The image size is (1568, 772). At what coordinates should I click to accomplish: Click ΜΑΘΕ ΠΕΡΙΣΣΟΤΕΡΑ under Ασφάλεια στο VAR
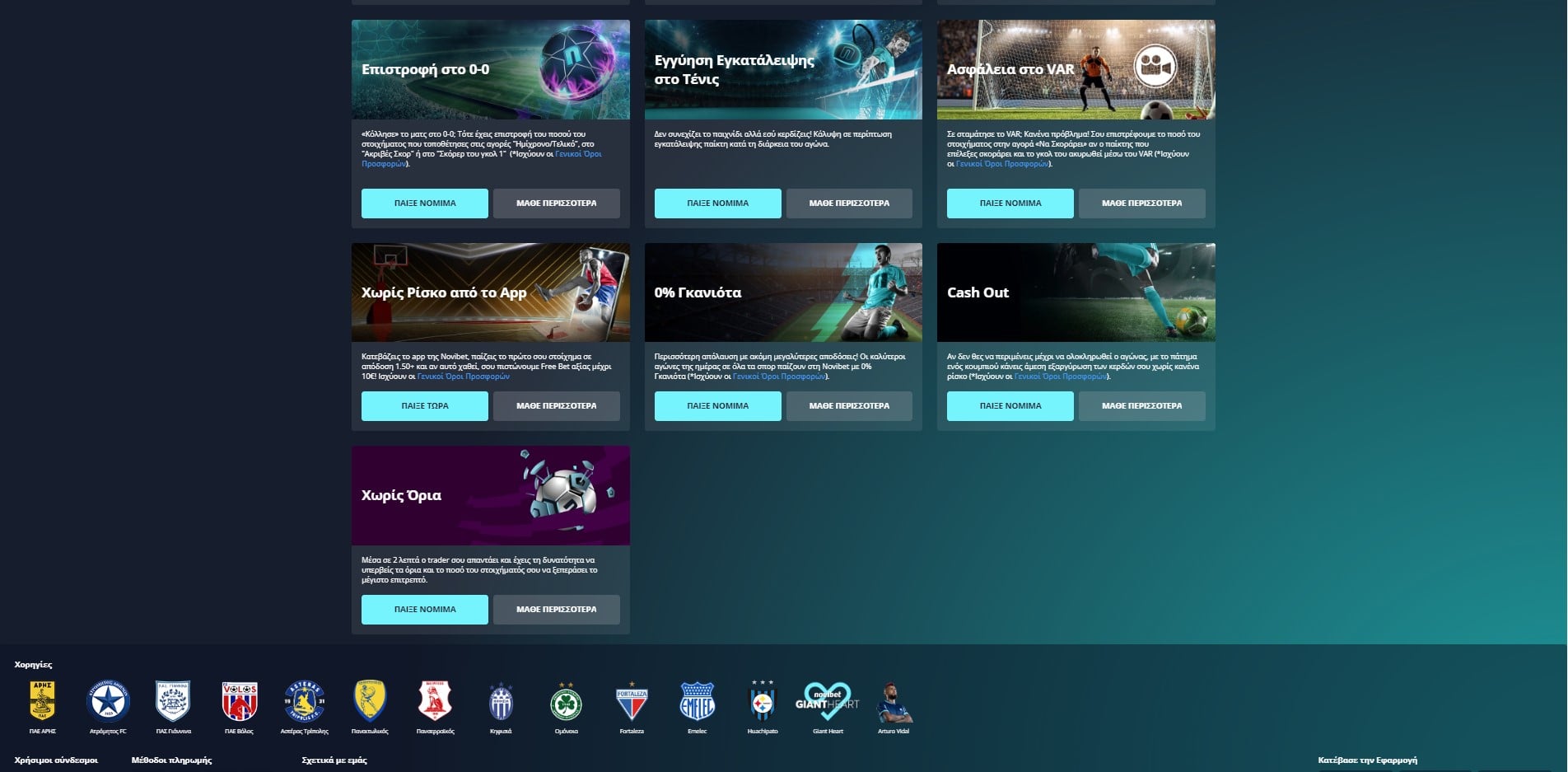(x=1142, y=204)
